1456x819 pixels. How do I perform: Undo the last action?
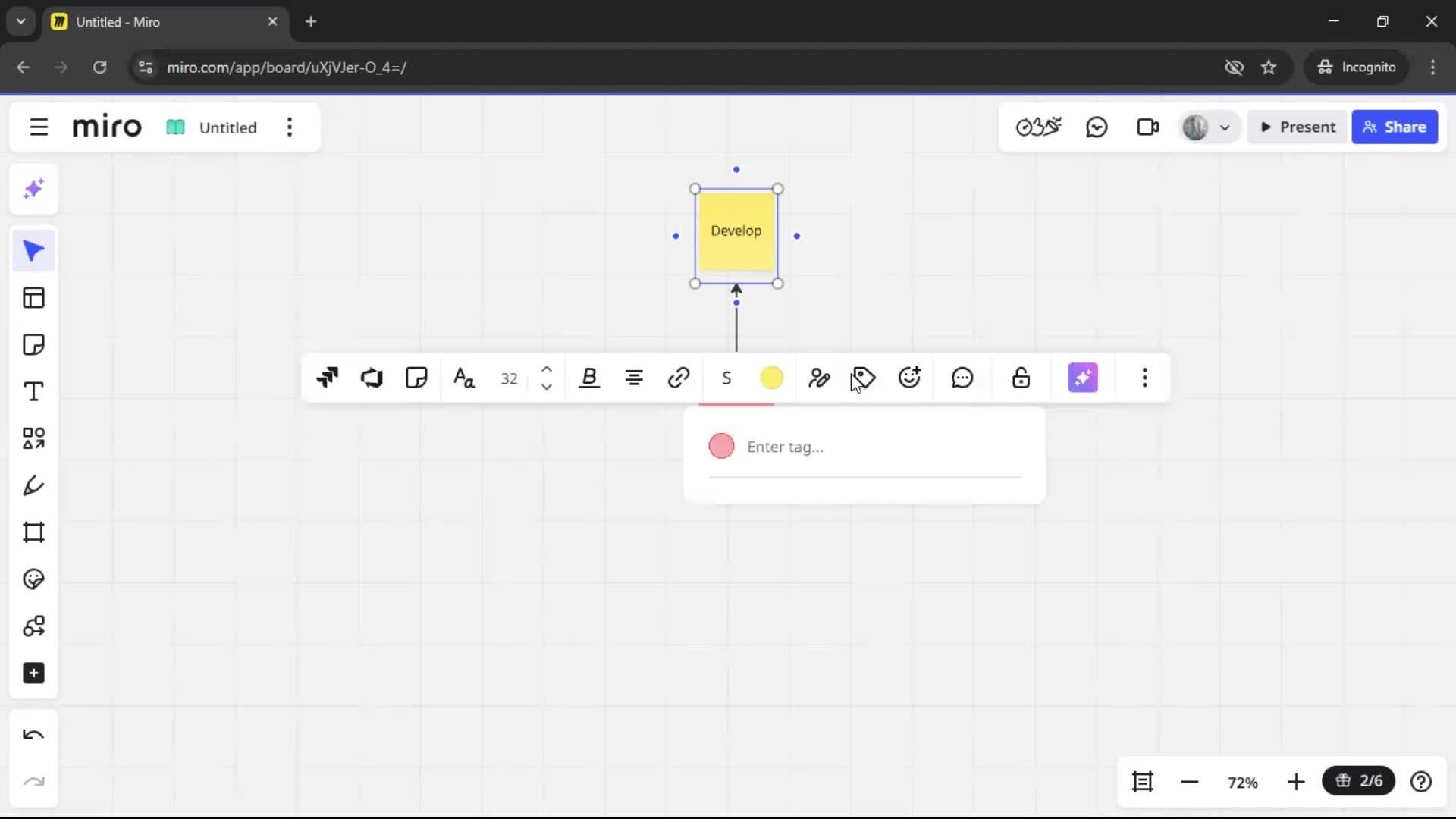coord(33,735)
